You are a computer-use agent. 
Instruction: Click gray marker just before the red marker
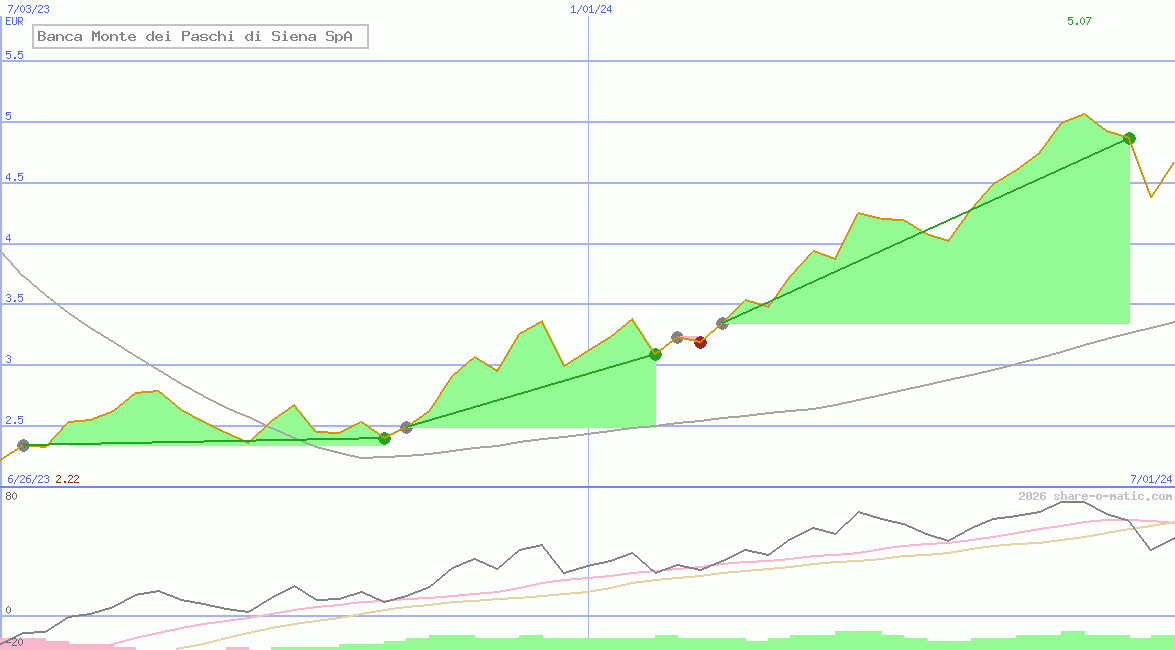pos(677,337)
